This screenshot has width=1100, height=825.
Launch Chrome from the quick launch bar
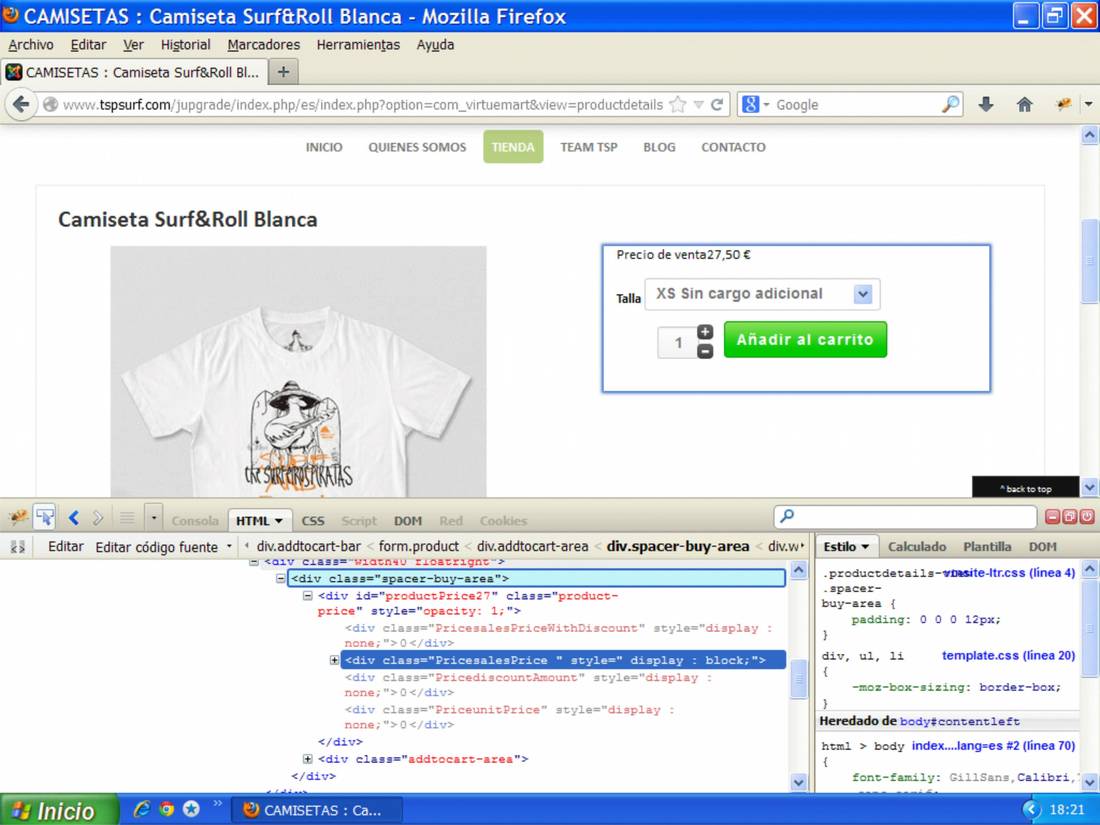(166, 809)
